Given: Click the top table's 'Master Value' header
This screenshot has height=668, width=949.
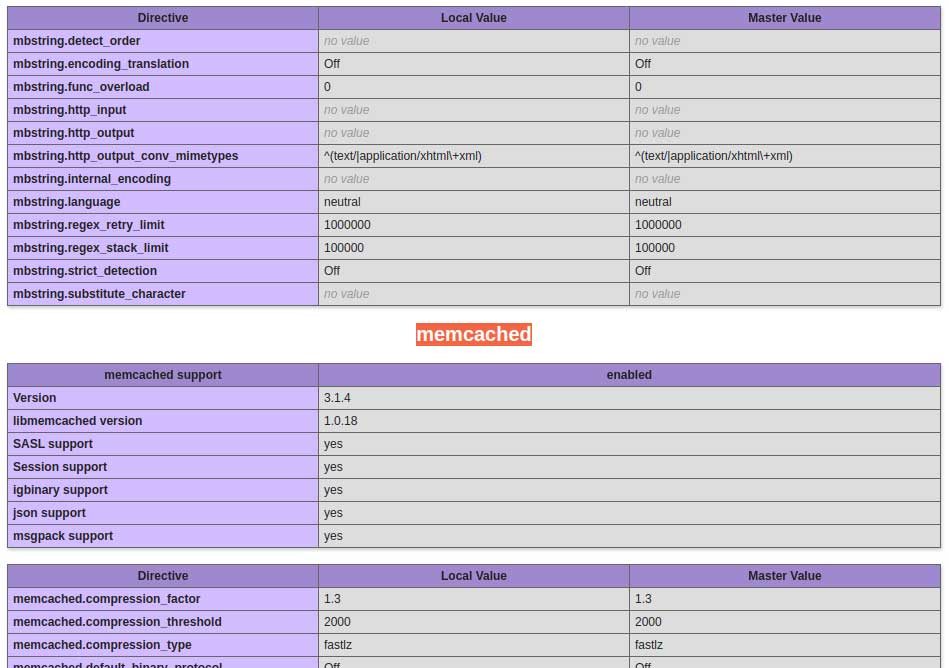Looking at the screenshot, I should [x=784, y=18].
